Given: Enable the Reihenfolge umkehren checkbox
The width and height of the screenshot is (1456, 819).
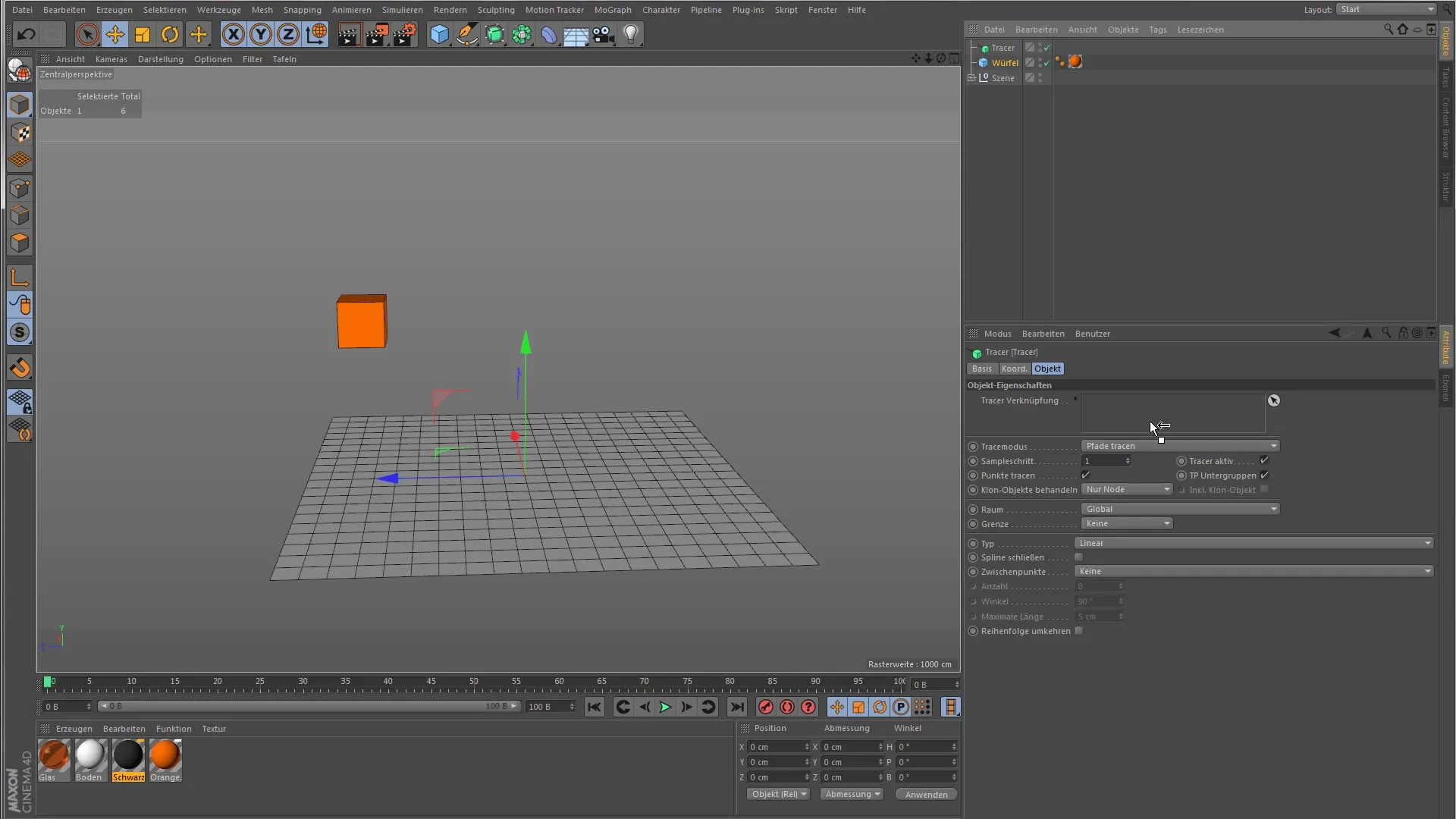Looking at the screenshot, I should pos(1079,631).
